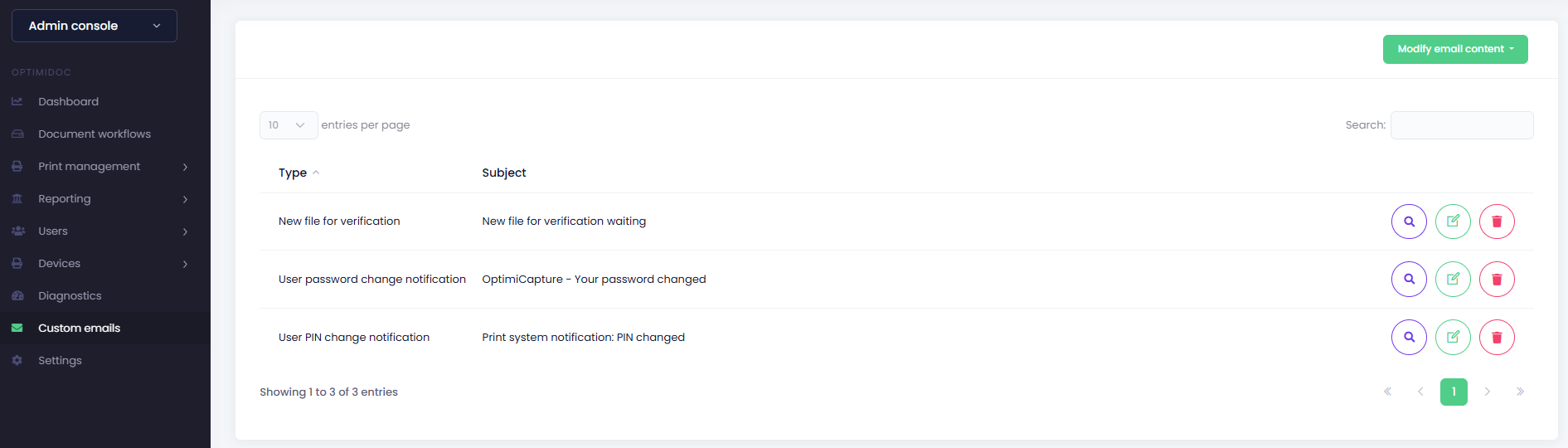Preview the User password change notification email

pyautogui.click(x=1409, y=280)
